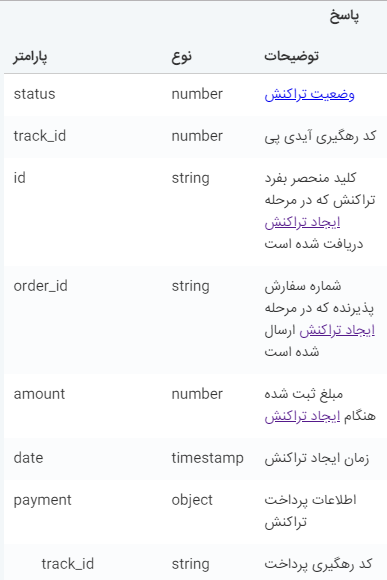Click the status parameter cell

[x=34, y=94]
